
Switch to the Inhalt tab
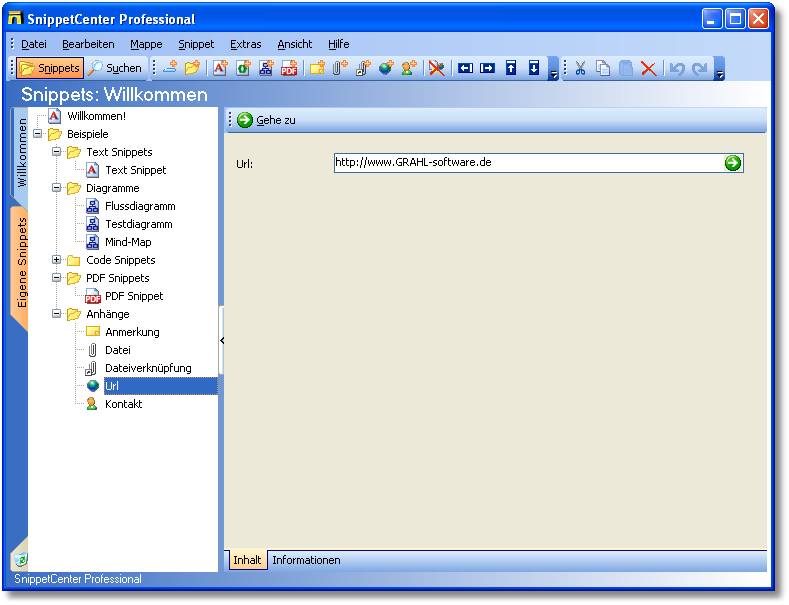(x=247, y=560)
